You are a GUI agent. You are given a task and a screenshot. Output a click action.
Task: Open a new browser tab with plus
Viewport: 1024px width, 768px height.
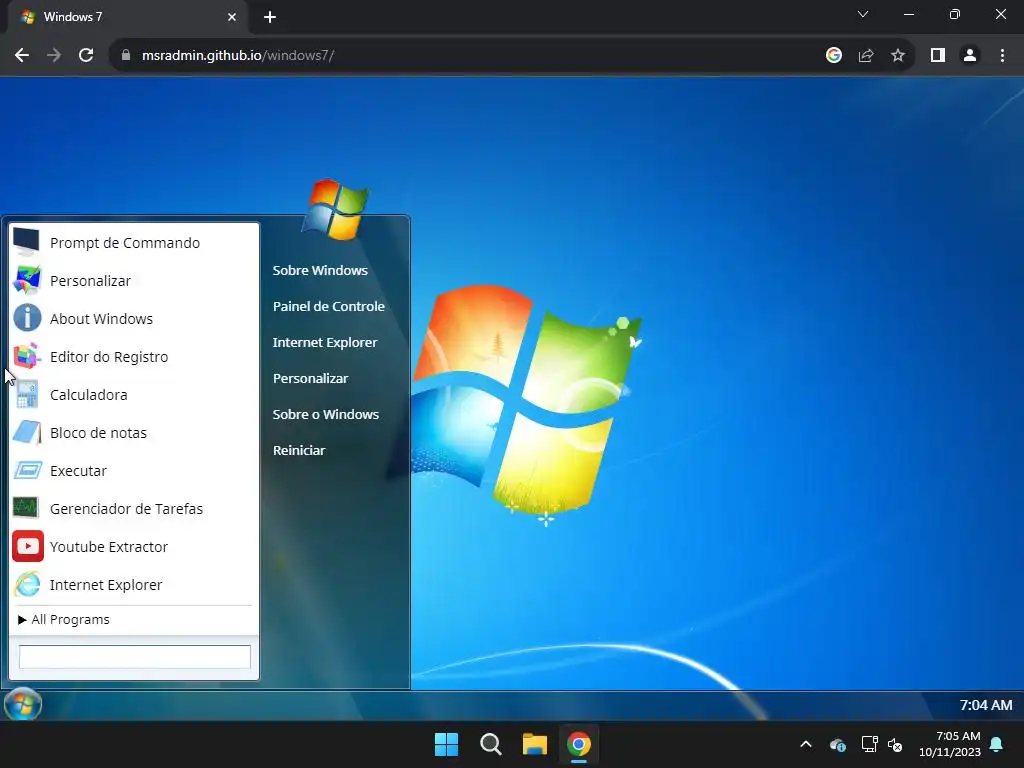[270, 17]
